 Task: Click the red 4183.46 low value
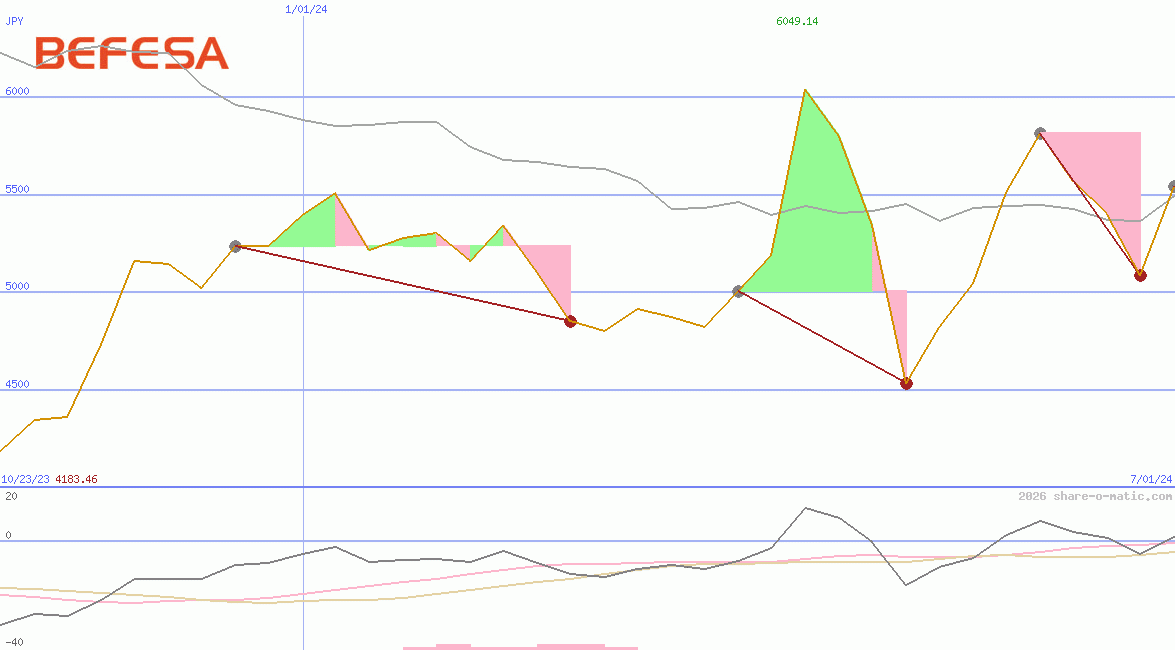pyautogui.click(x=76, y=479)
